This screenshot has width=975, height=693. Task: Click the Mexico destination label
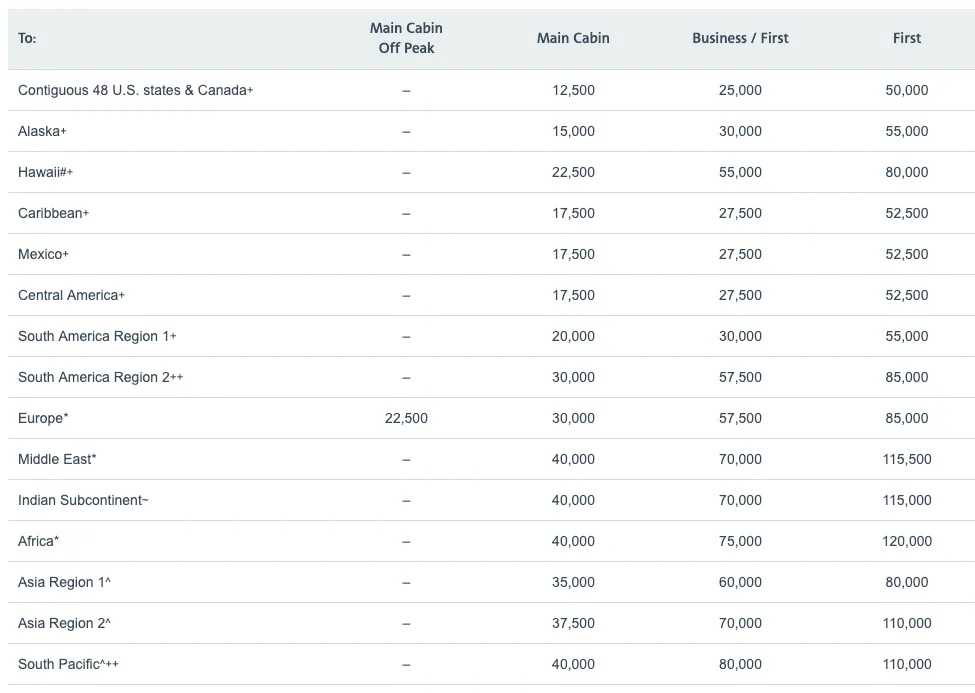click(x=44, y=254)
